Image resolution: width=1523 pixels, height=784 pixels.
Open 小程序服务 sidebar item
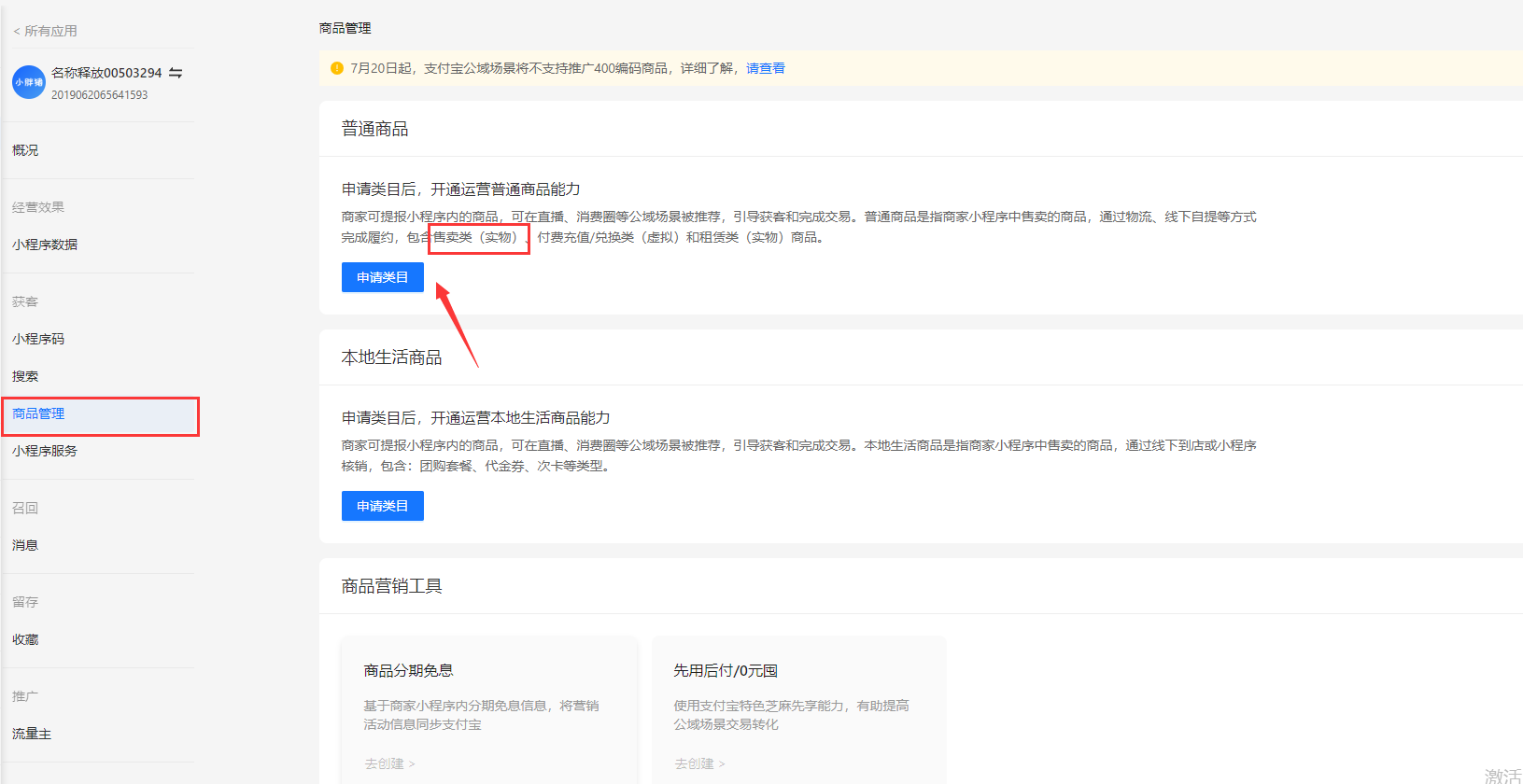(45, 451)
